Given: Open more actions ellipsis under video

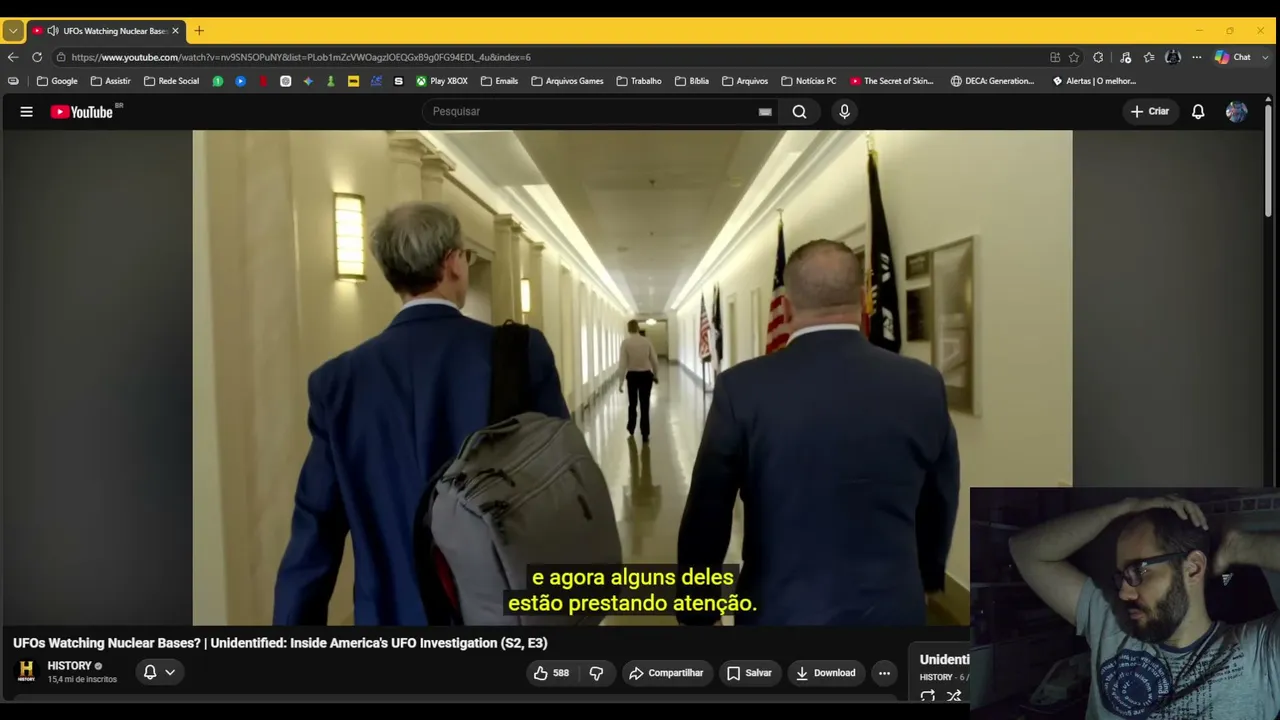Looking at the screenshot, I should (884, 673).
